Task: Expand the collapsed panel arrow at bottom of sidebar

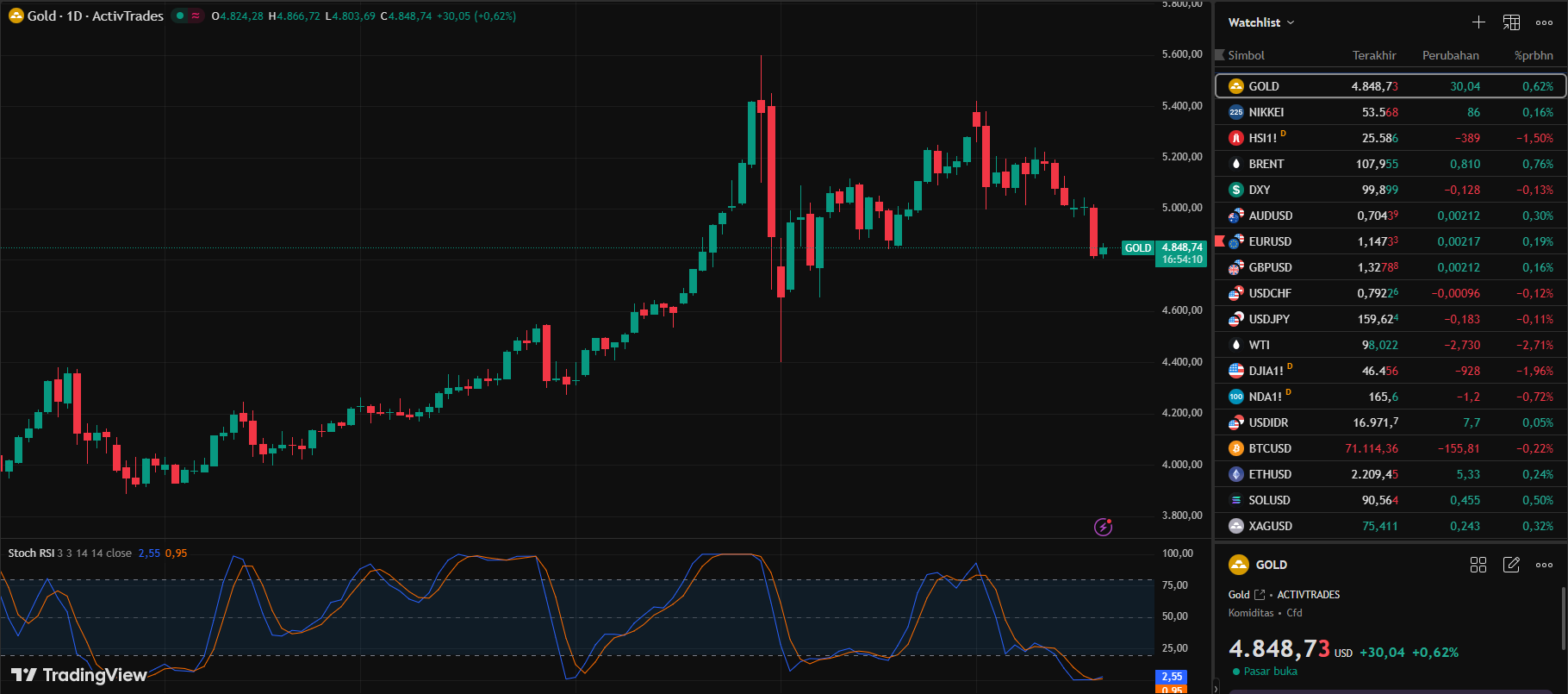Action: click(1216, 687)
